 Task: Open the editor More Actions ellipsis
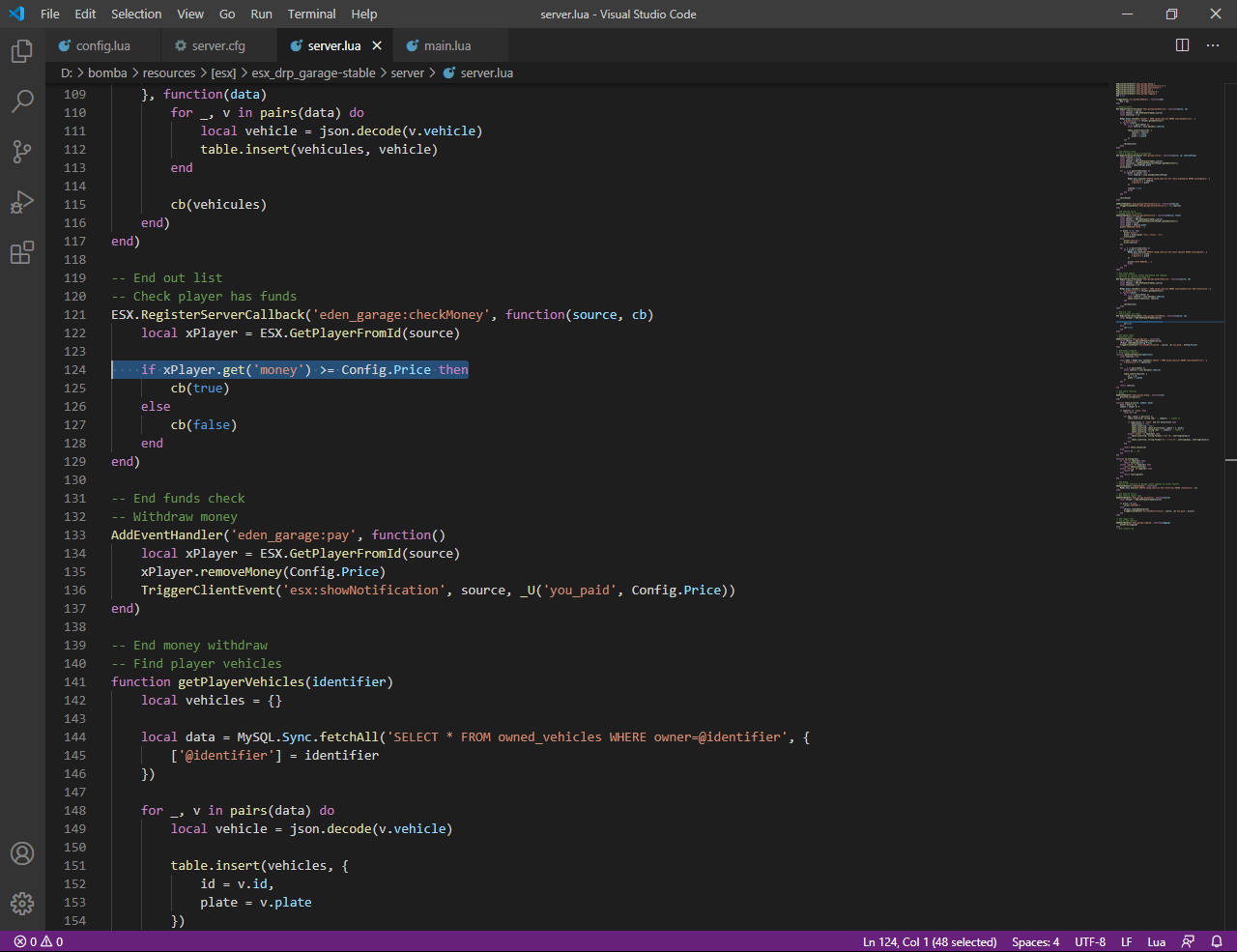pos(1213,45)
